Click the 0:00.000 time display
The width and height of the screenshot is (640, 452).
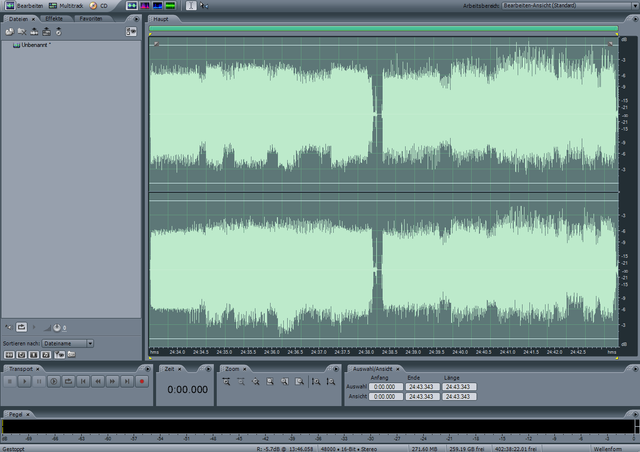pos(187,390)
